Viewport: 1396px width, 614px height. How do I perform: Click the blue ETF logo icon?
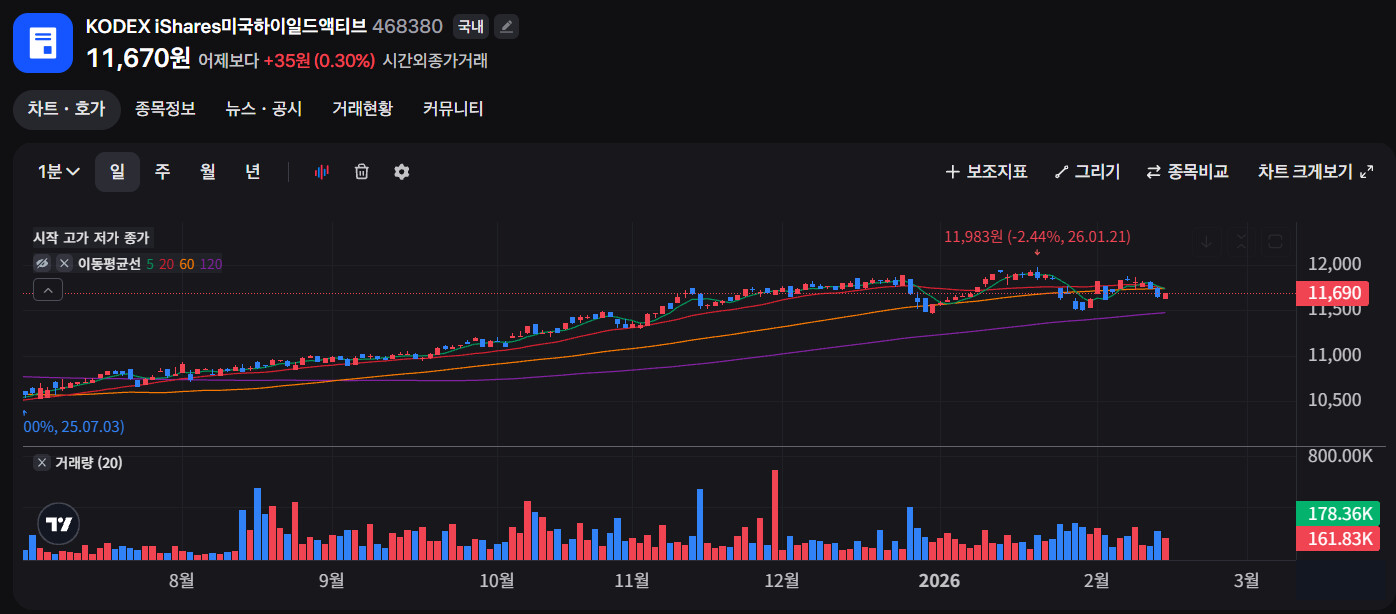tap(43, 43)
